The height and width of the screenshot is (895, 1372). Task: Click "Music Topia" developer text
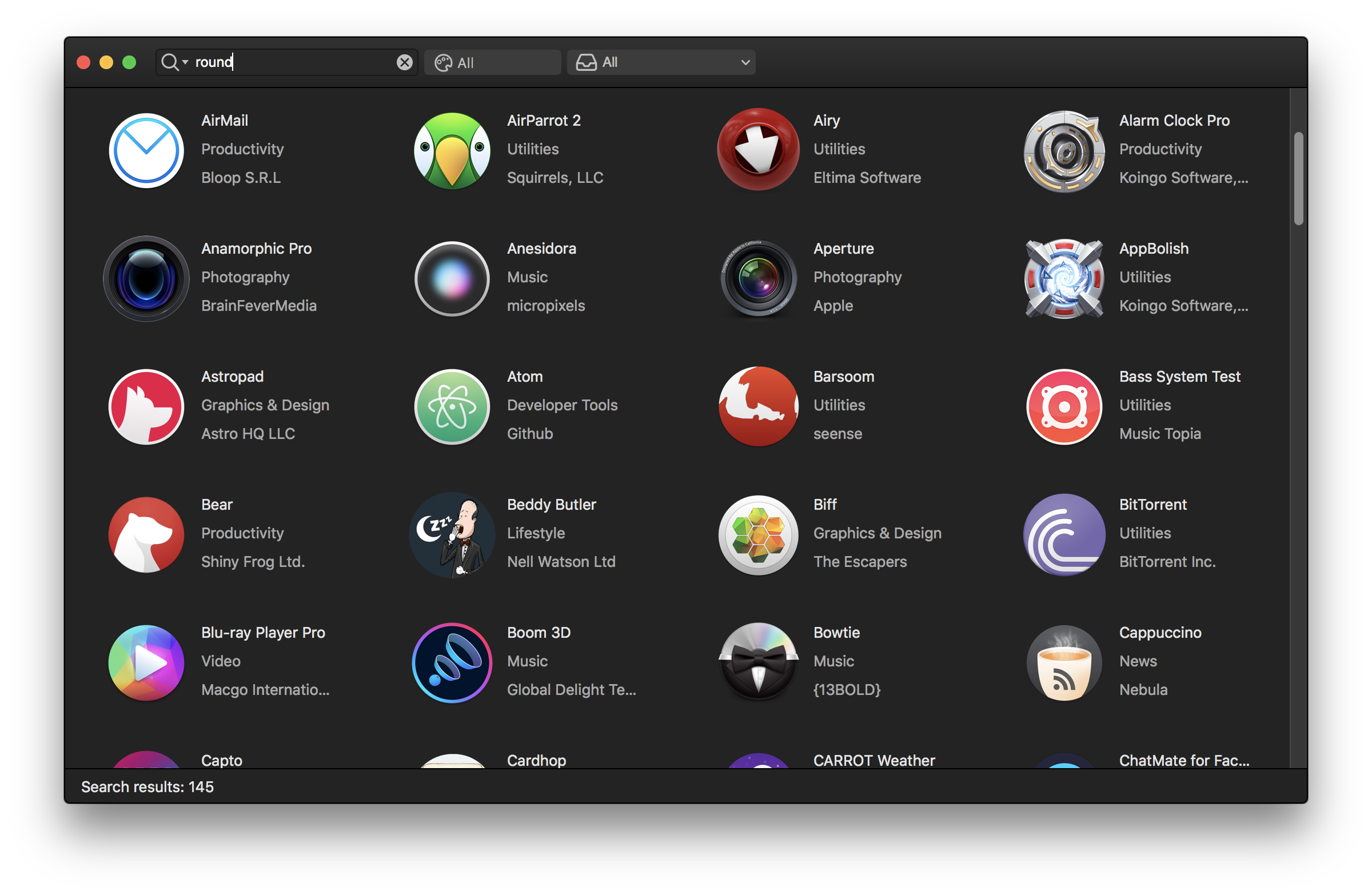[x=1160, y=433]
